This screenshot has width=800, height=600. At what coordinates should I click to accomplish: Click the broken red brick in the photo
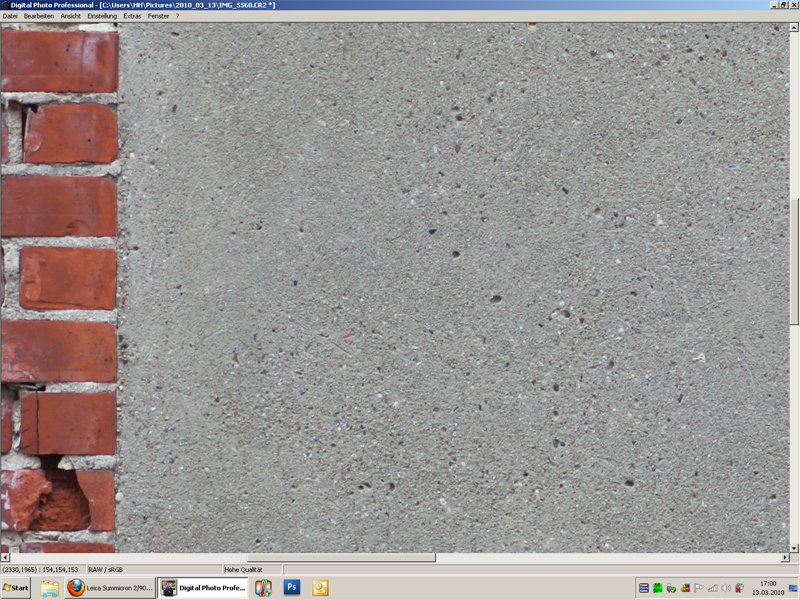57,501
